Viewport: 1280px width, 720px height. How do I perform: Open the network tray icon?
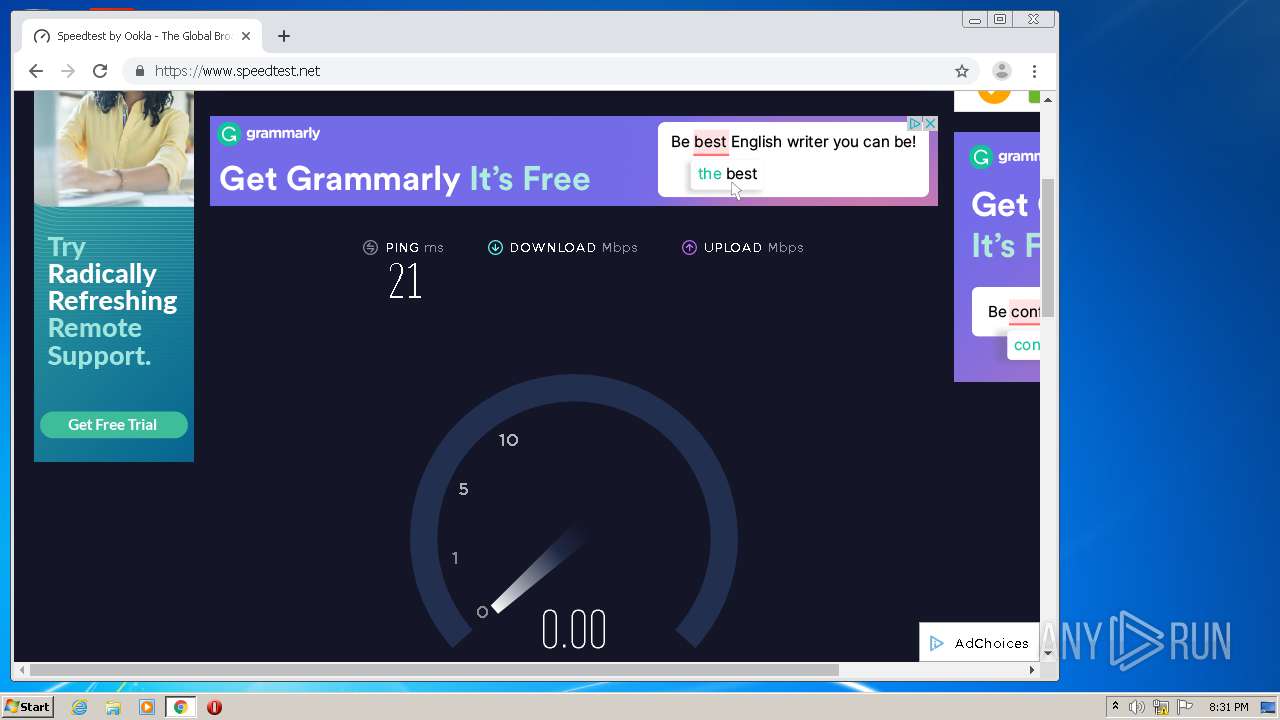pos(1161,707)
